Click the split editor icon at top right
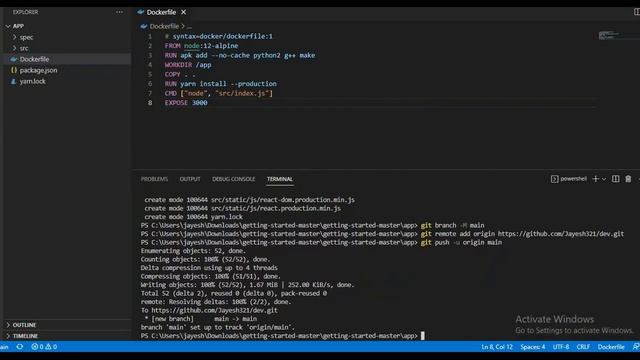Screen dimensions: 640x360 tap(636, 12)
